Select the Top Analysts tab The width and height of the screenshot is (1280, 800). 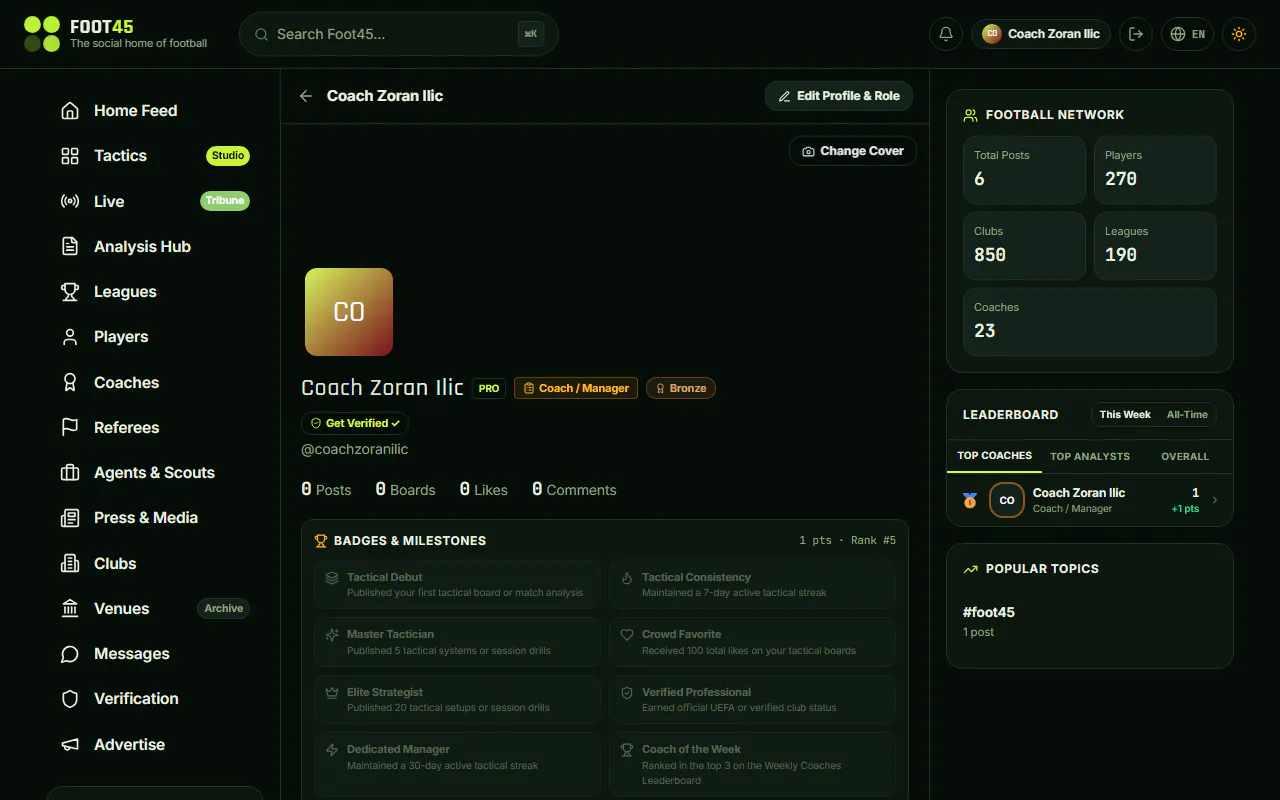(1090, 456)
